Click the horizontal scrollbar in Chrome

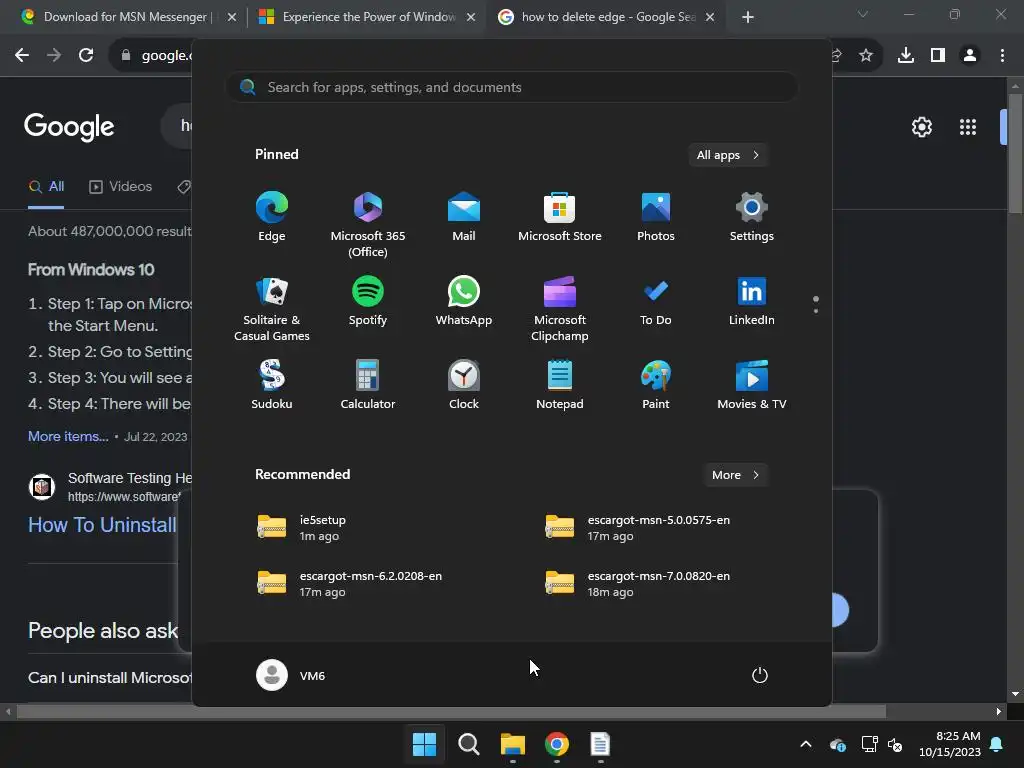tap(451, 711)
